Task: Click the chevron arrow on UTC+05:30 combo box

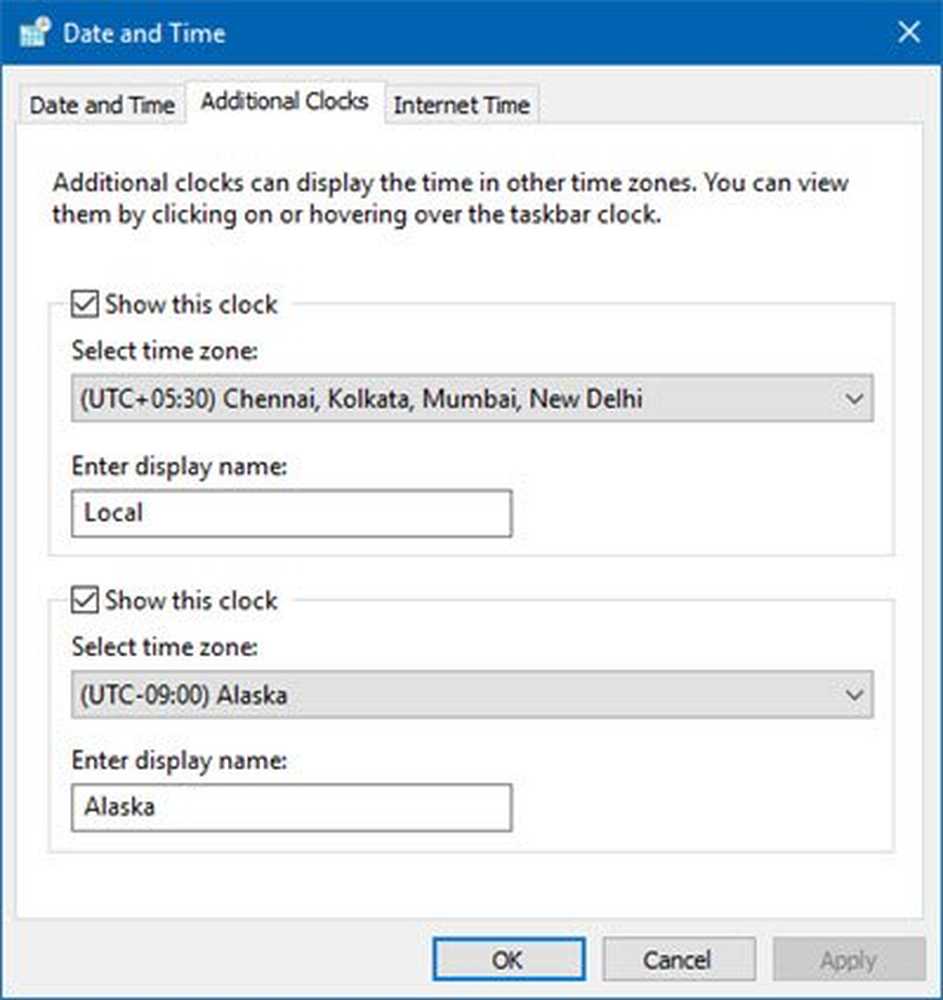Action: click(x=853, y=399)
